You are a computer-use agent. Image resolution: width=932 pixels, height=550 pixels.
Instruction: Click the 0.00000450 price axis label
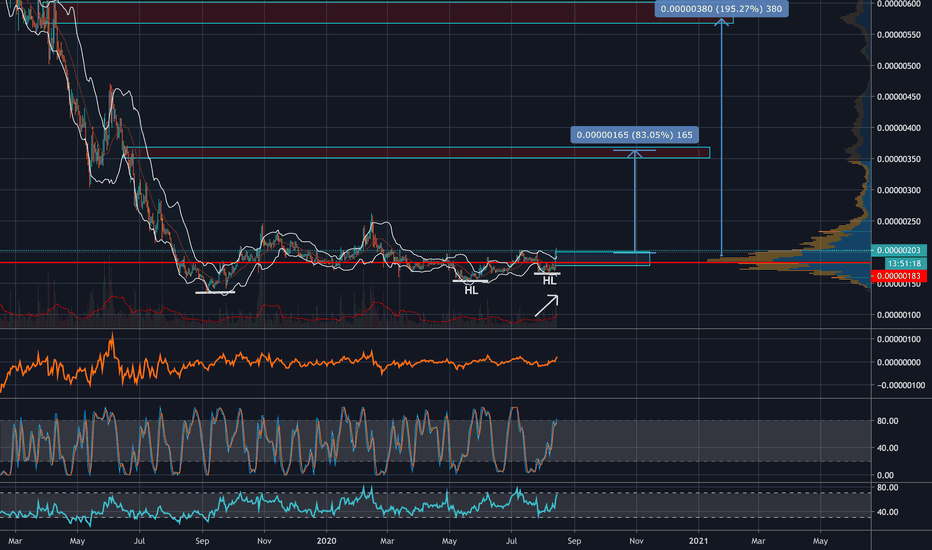(x=899, y=97)
